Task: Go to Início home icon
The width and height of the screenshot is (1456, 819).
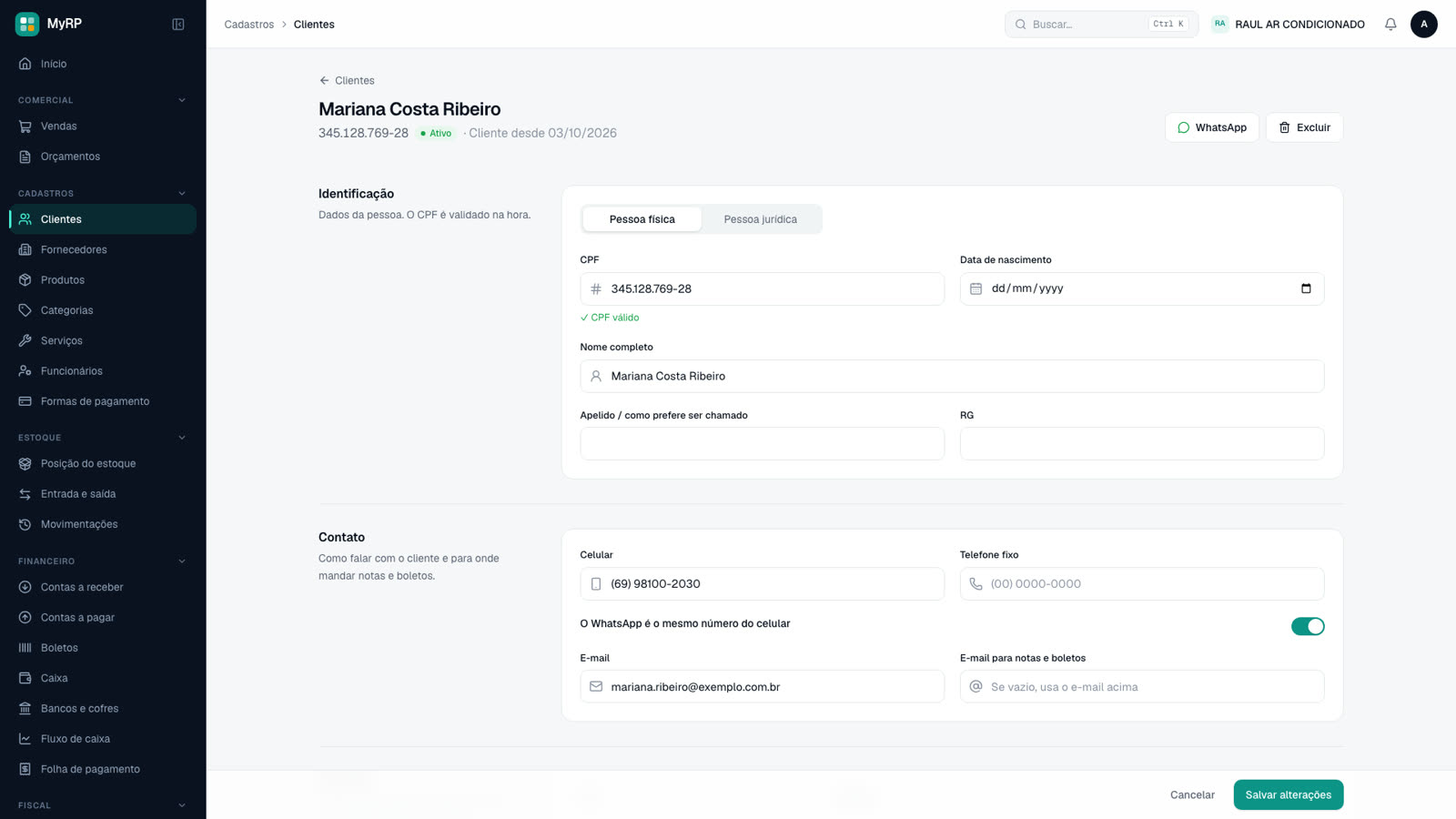Action: (x=25, y=64)
